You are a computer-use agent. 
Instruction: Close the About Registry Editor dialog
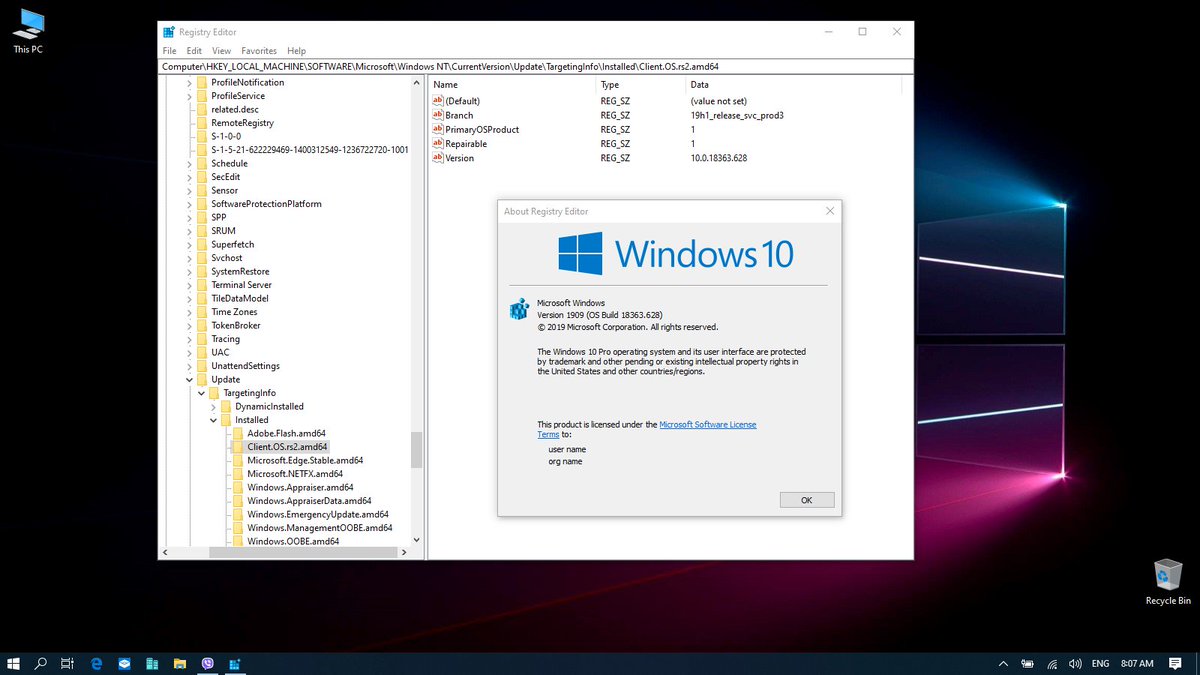[x=829, y=211]
